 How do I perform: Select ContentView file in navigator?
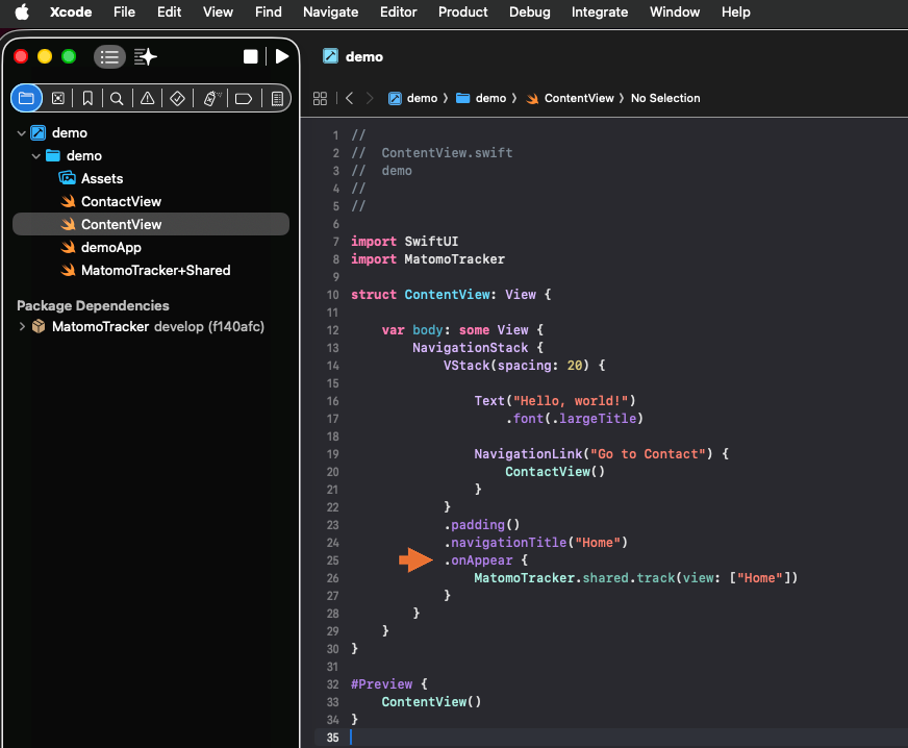pyautogui.click(x=151, y=224)
